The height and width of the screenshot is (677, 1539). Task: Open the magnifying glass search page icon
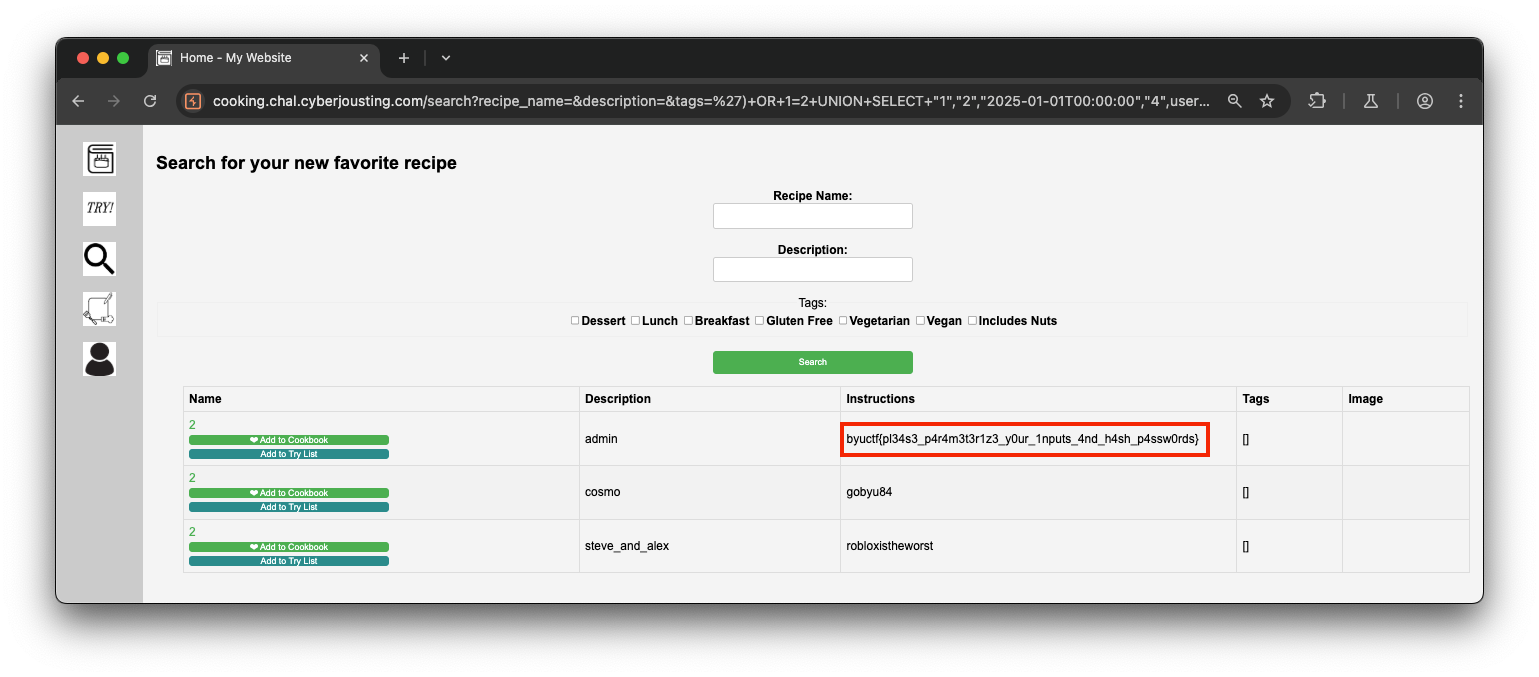(100, 259)
